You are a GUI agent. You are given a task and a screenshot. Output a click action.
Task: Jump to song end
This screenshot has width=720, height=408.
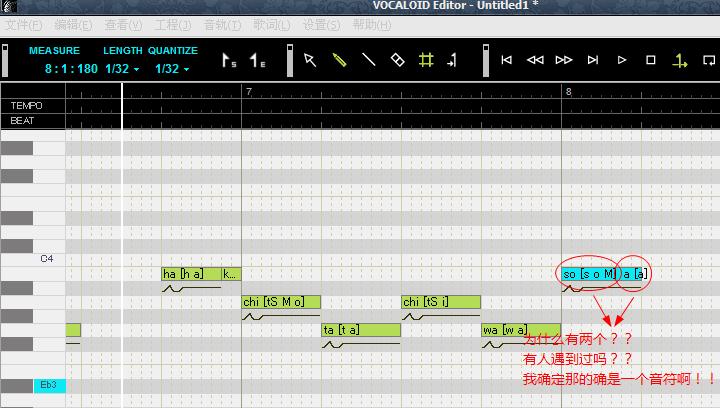tap(593, 60)
